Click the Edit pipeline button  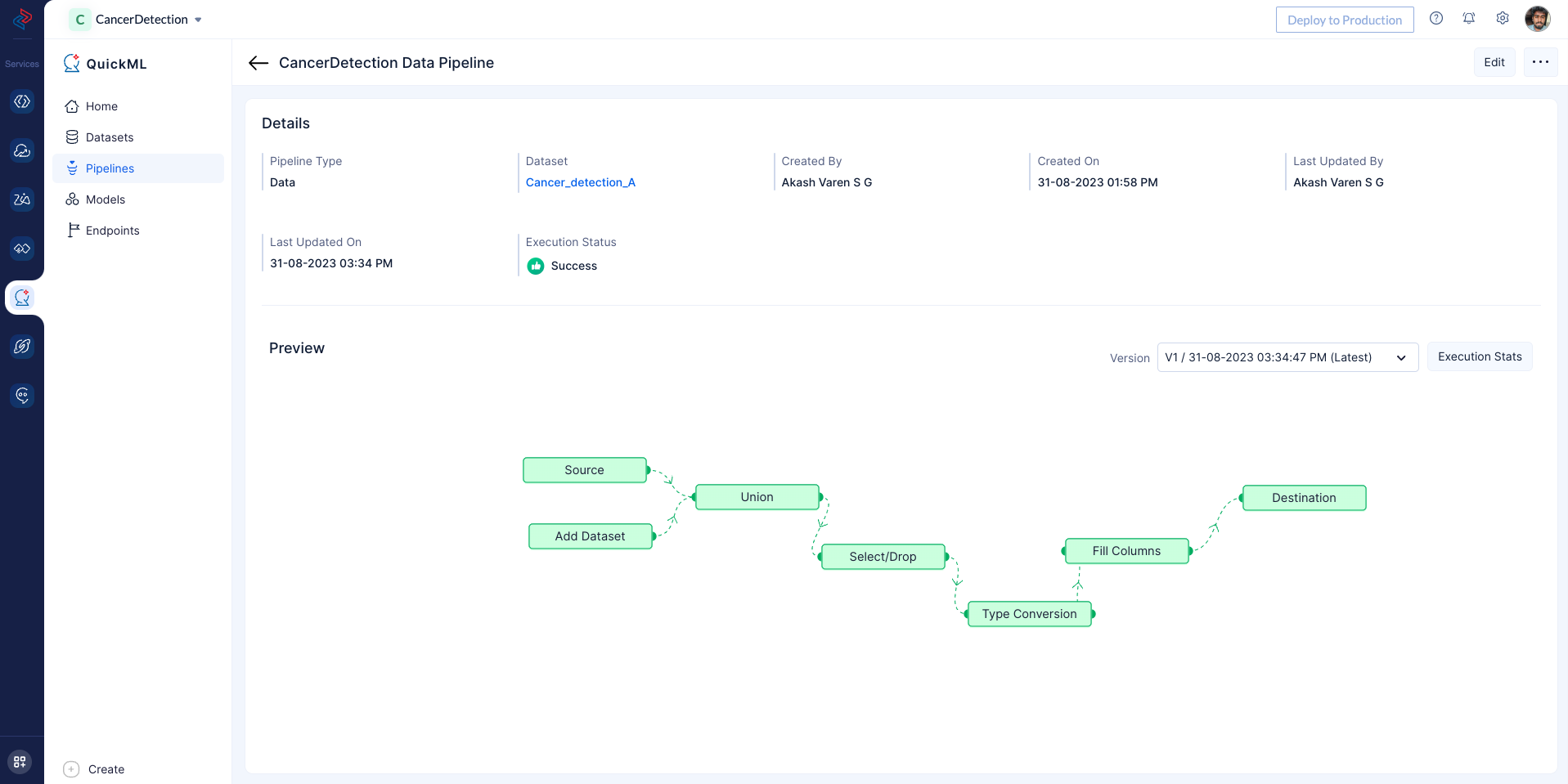pyautogui.click(x=1494, y=62)
